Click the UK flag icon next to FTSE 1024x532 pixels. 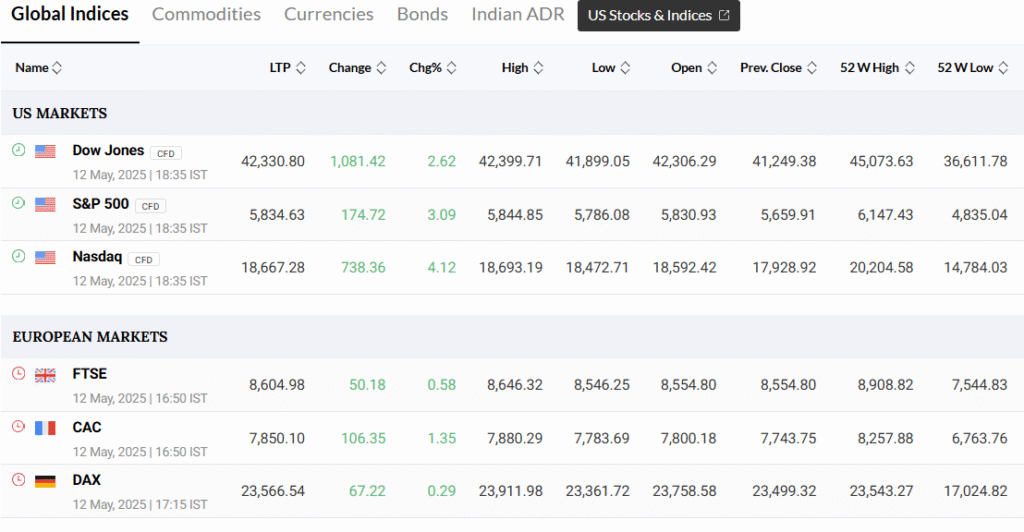45,375
